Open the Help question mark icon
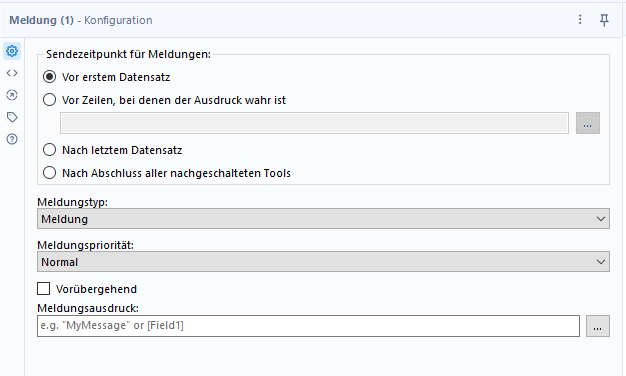Viewport: 626px width, 376px height. [x=12, y=139]
